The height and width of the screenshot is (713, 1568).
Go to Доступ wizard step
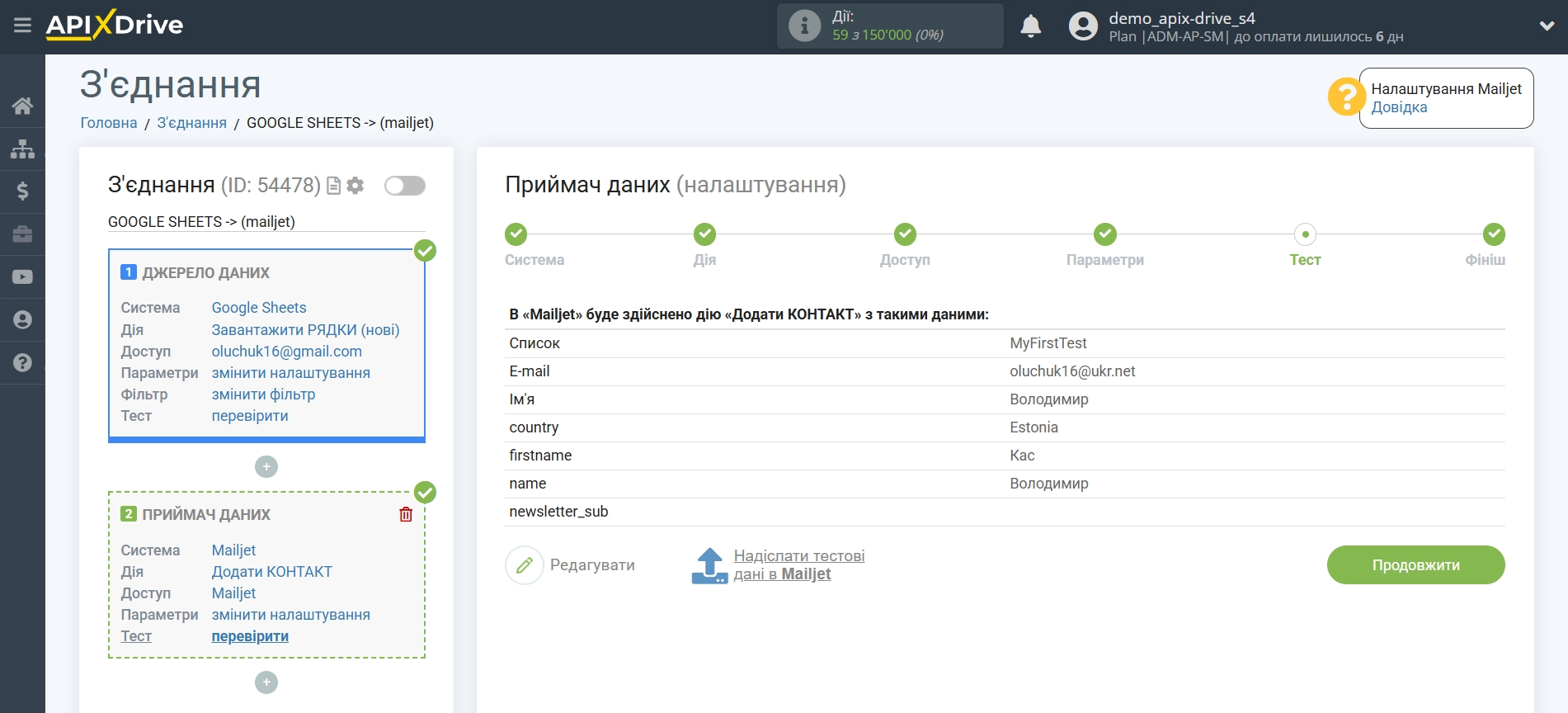point(905,234)
